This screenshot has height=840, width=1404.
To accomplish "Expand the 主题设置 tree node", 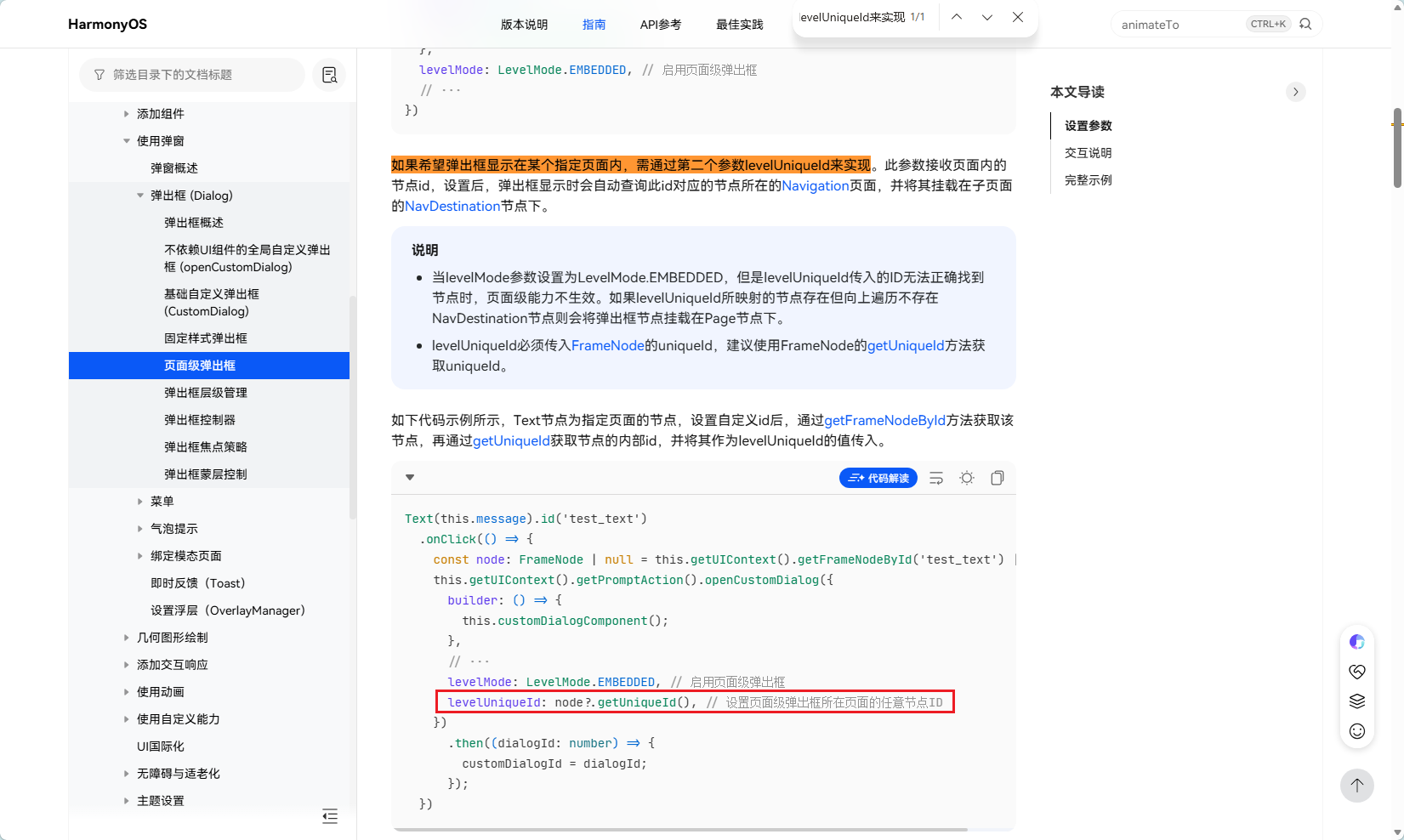I will point(127,801).
